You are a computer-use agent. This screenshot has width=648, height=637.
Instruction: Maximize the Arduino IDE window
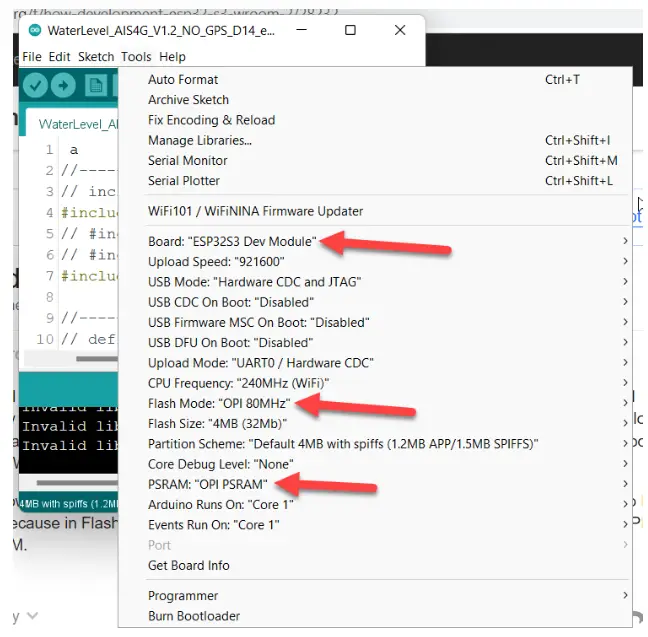(350, 30)
